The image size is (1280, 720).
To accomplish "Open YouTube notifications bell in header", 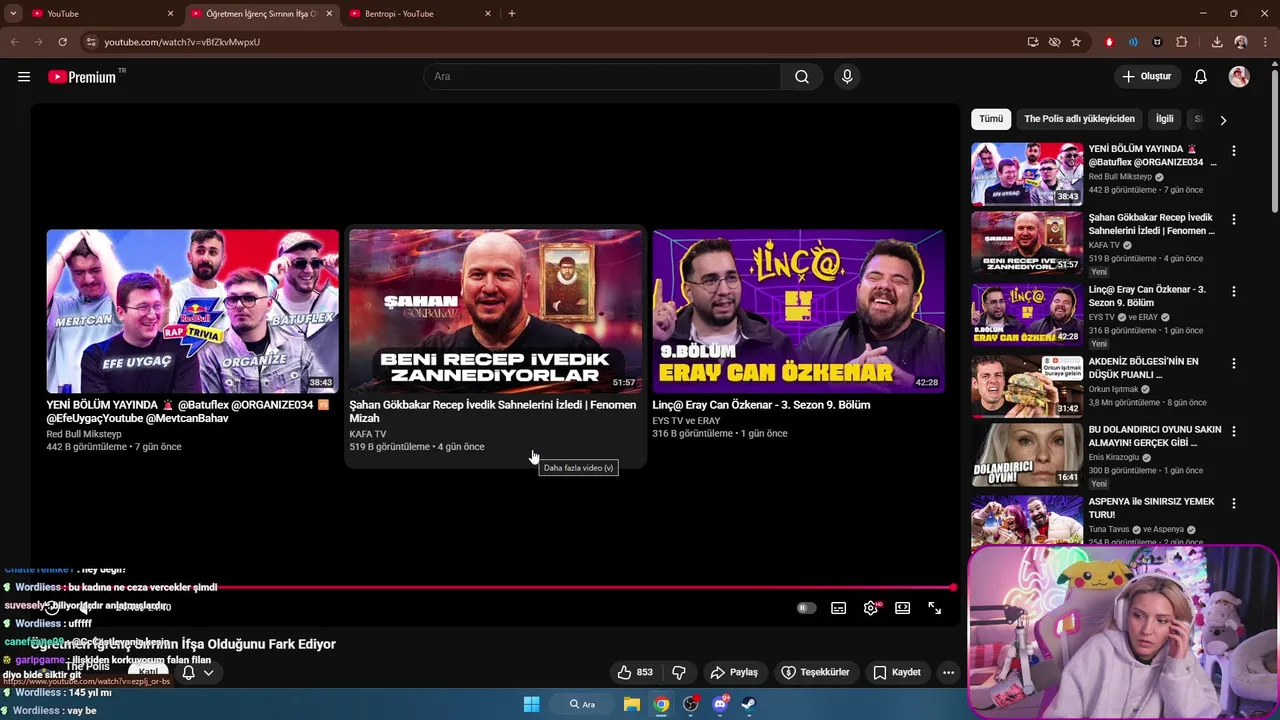I will pos(1201,77).
